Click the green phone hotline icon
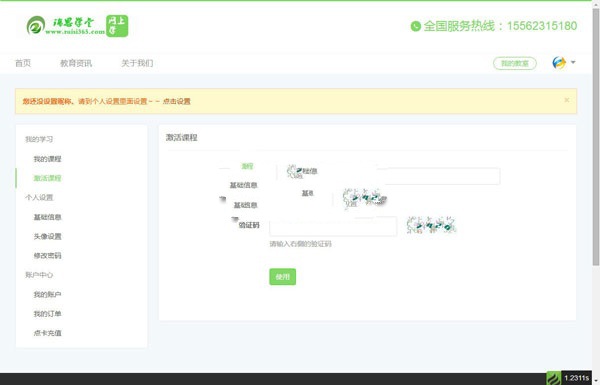Screen dimensions: 600x385 coord(416,26)
